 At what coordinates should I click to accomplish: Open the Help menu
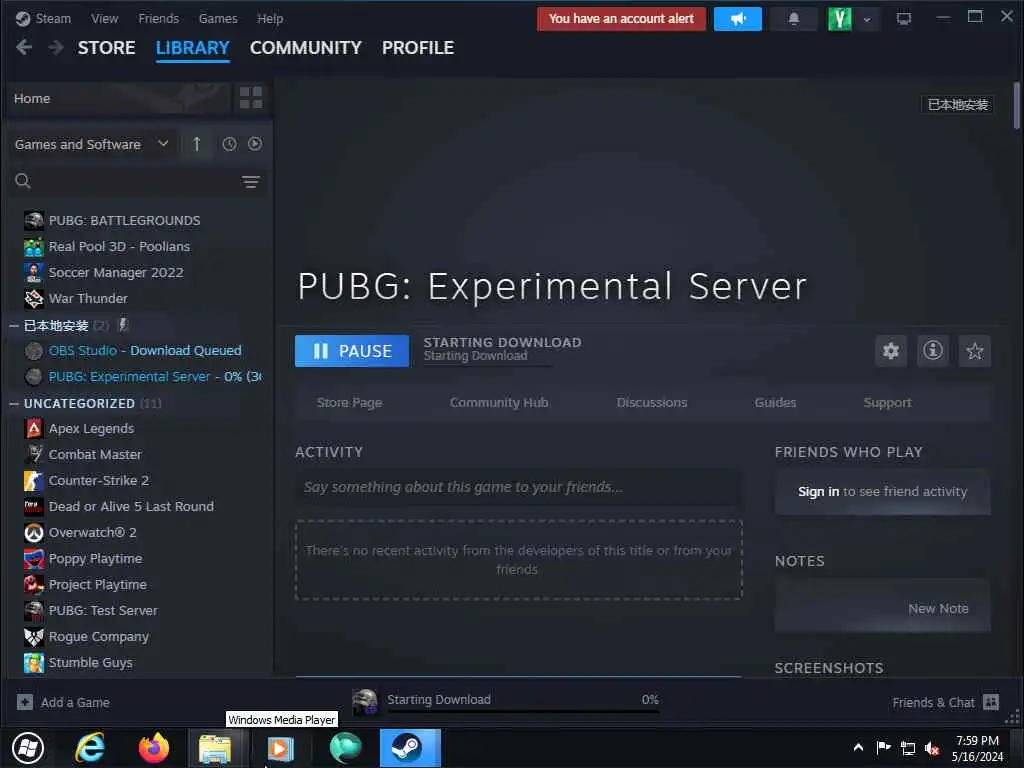click(x=270, y=18)
